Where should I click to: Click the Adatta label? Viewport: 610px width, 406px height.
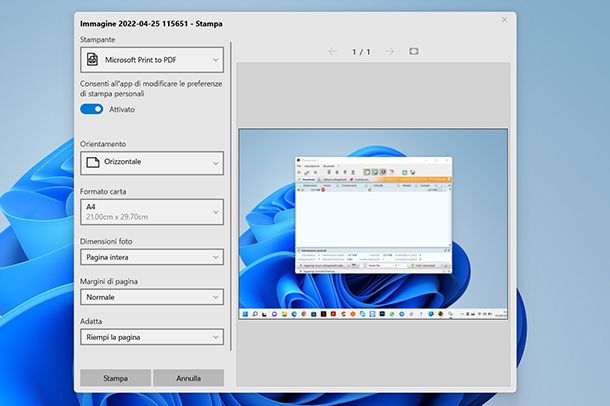pos(91,321)
